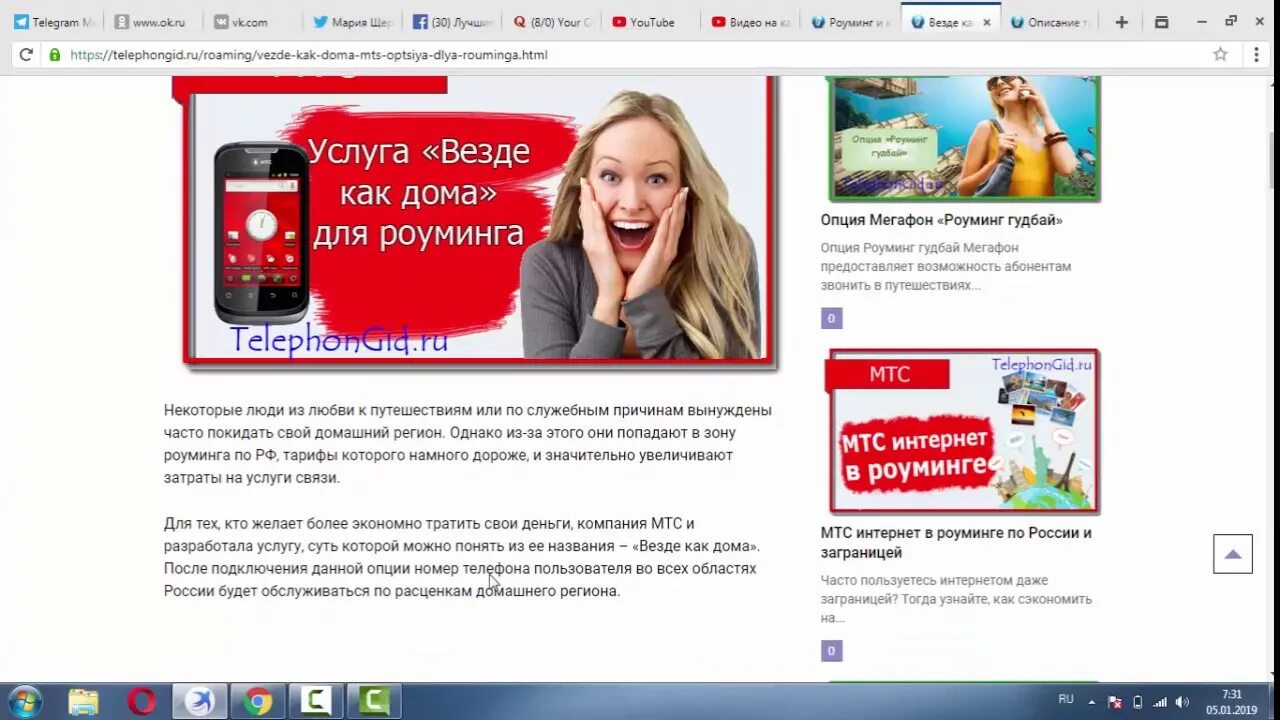Open 'МТС интернет в роуминге по России' link

point(956,543)
